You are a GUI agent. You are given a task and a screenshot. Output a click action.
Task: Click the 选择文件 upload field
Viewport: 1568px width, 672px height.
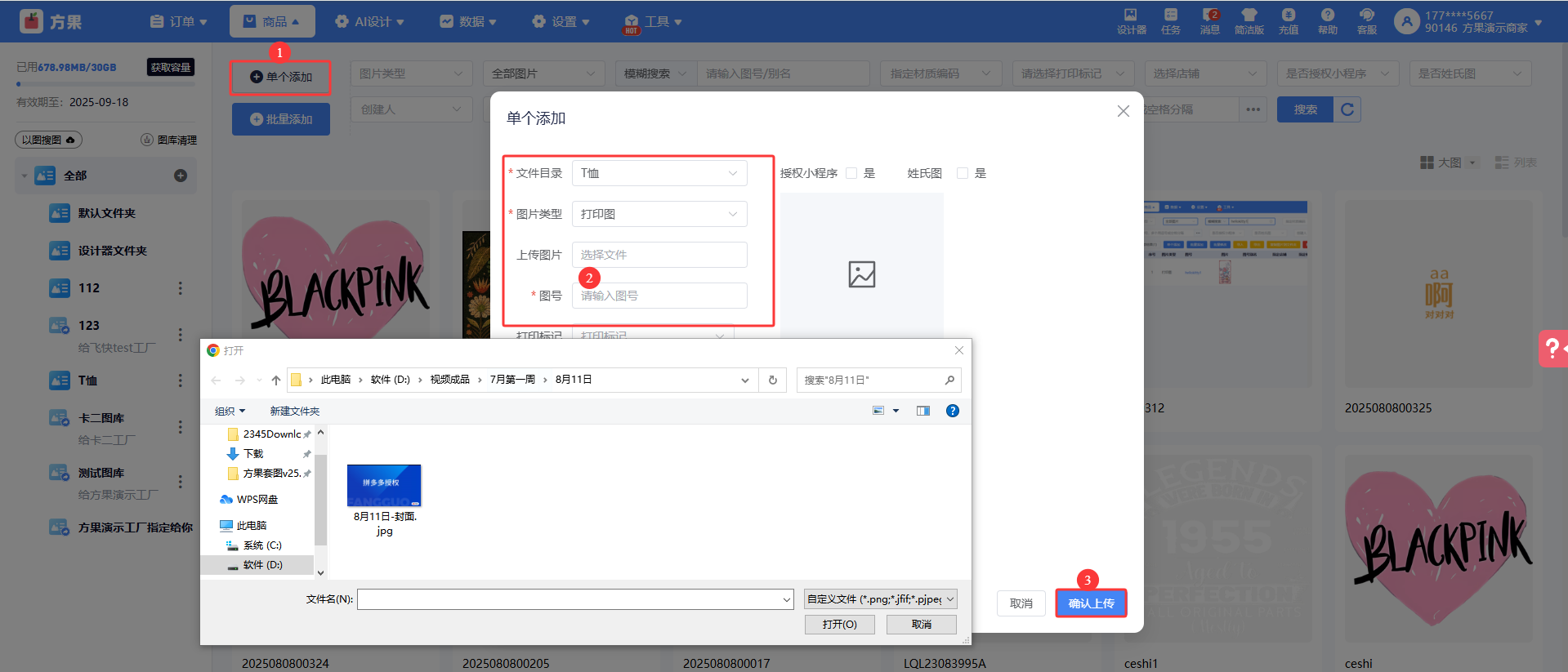tap(659, 255)
